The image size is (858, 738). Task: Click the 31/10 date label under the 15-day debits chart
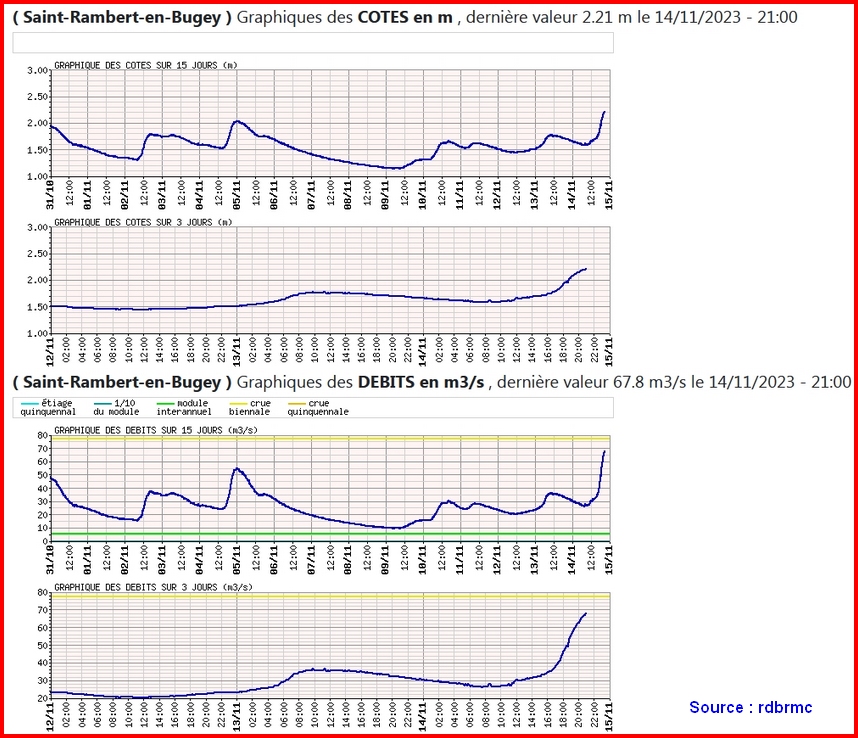[x=50, y=560]
